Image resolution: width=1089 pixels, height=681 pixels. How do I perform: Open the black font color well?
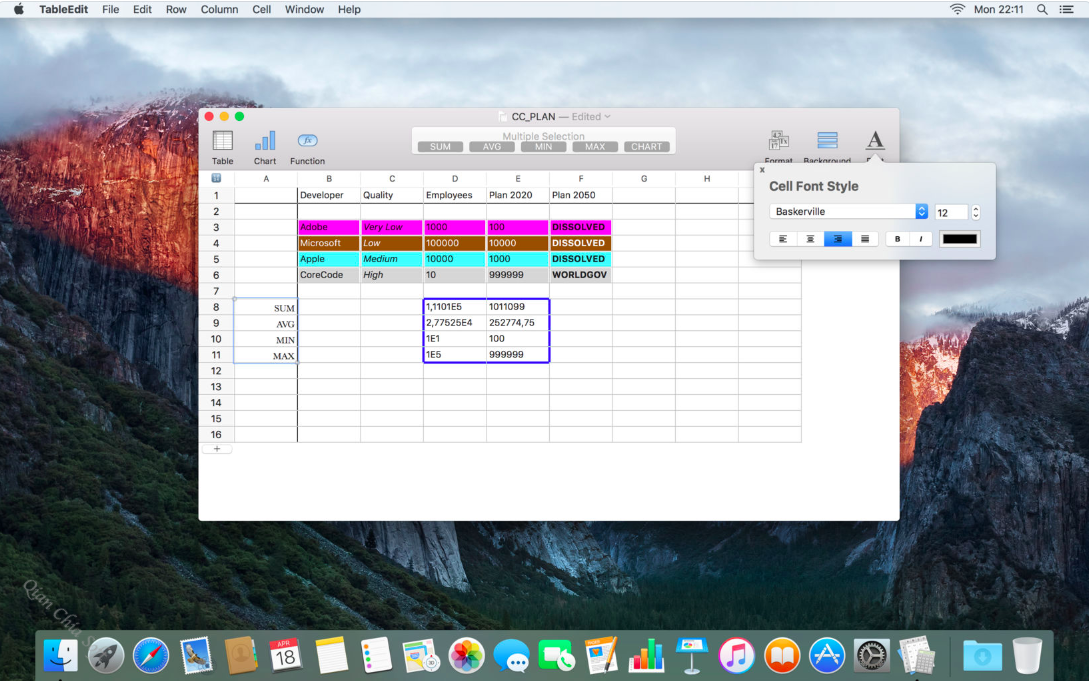click(959, 239)
